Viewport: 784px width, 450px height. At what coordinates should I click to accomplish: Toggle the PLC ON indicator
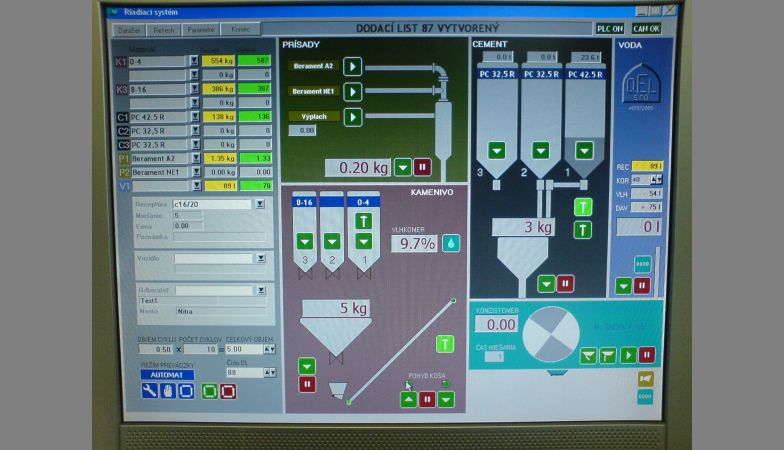click(x=609, y=29)
